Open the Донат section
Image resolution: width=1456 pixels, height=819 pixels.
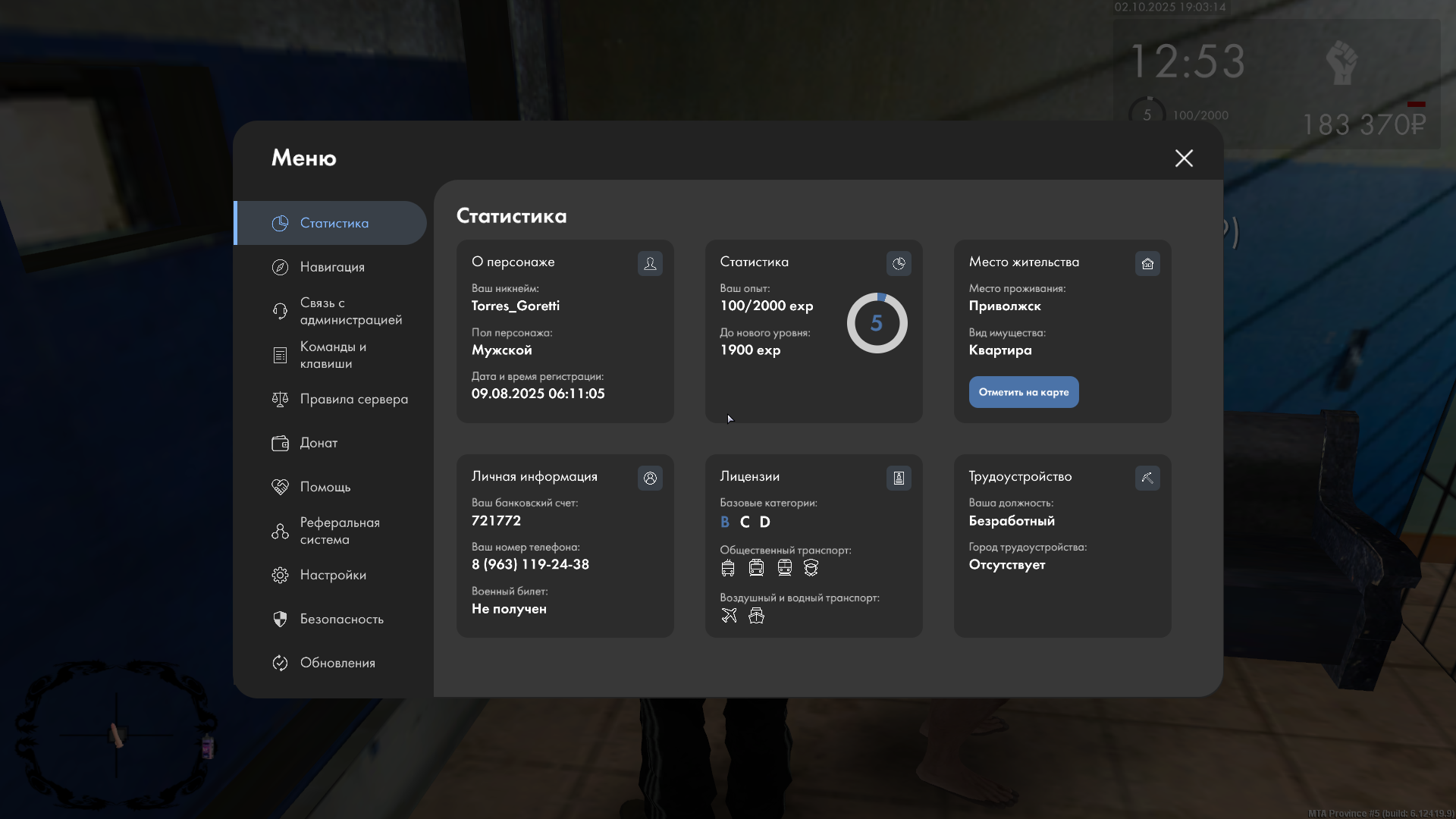(318, 443)
